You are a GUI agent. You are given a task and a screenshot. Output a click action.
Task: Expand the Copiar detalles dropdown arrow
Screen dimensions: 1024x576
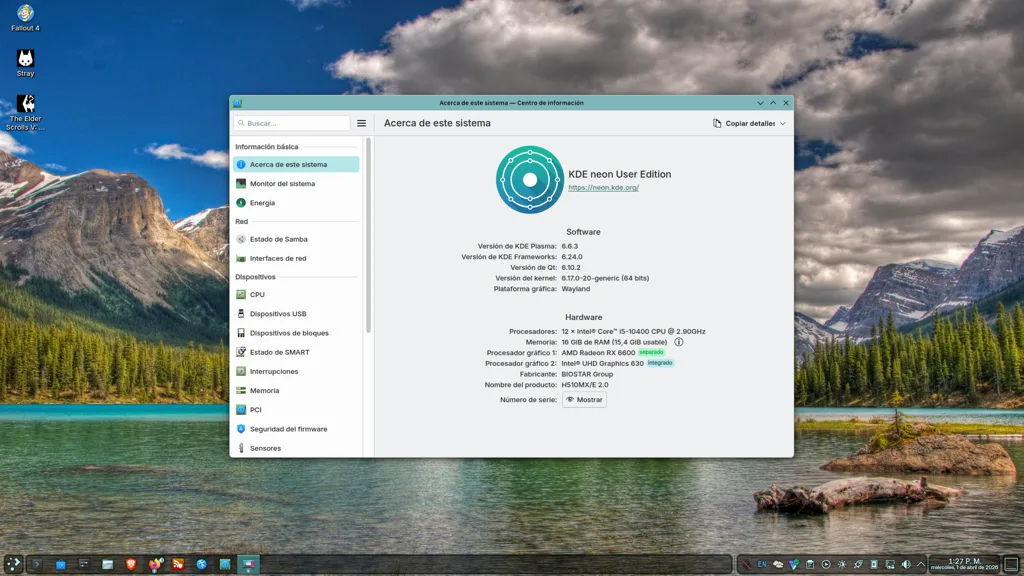(x=783, y=123)
